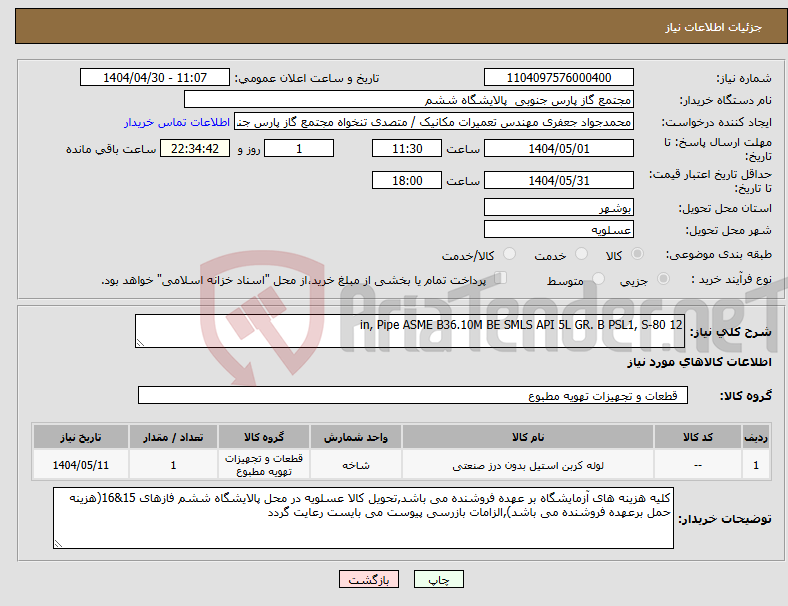Click the response deadline time 11:30
The image size is (788, 606).
click(x=407, y=149)
